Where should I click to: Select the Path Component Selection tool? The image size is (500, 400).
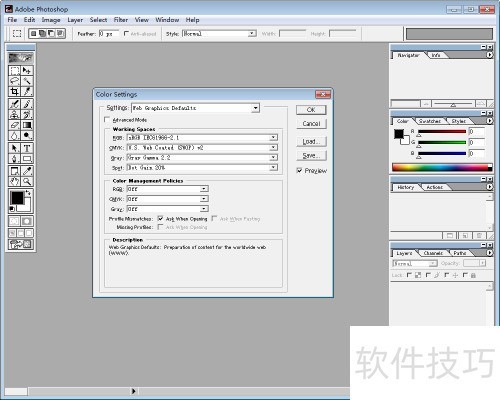click(x=14, y=148)
